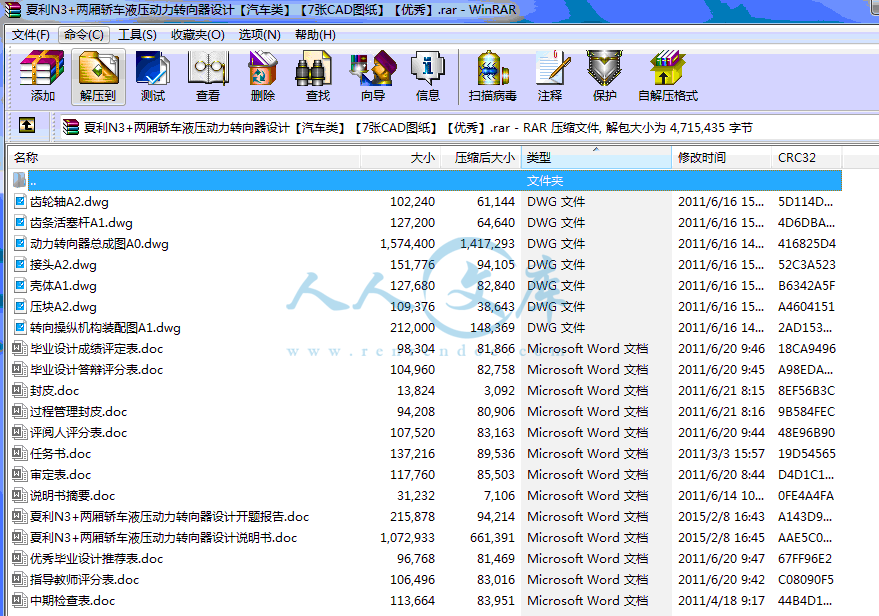Sort by the 压缩后大小 column header
This screenshot has width=879, height=616.
pos(481,158)
